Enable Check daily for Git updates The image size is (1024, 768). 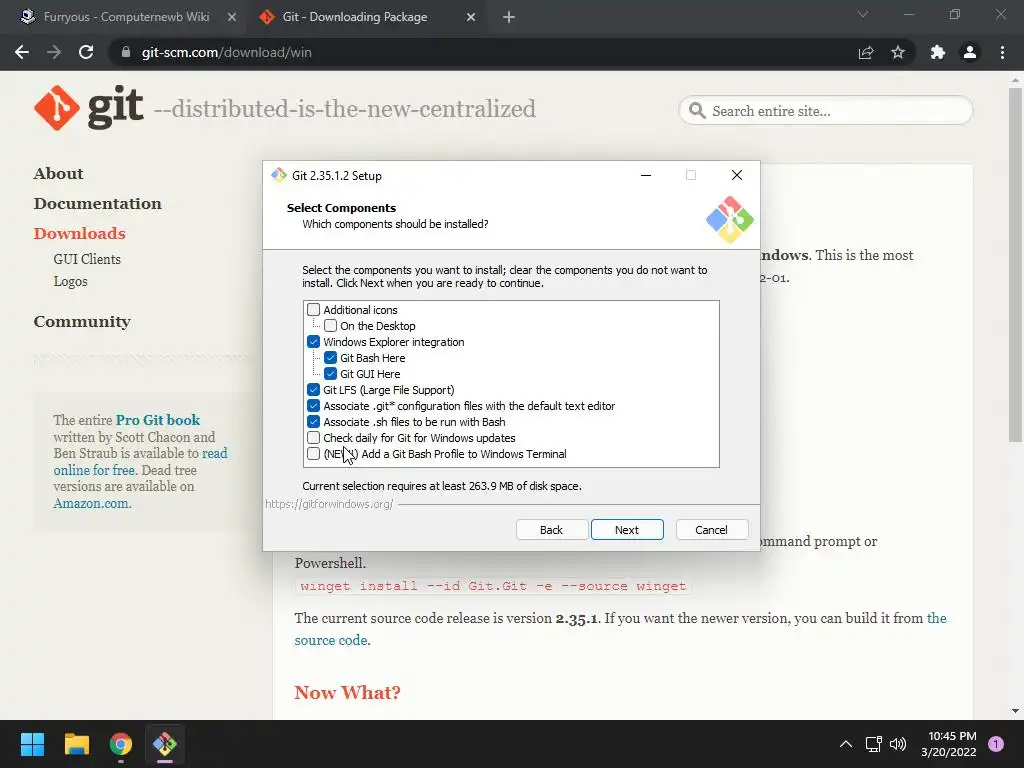(313, 438)
